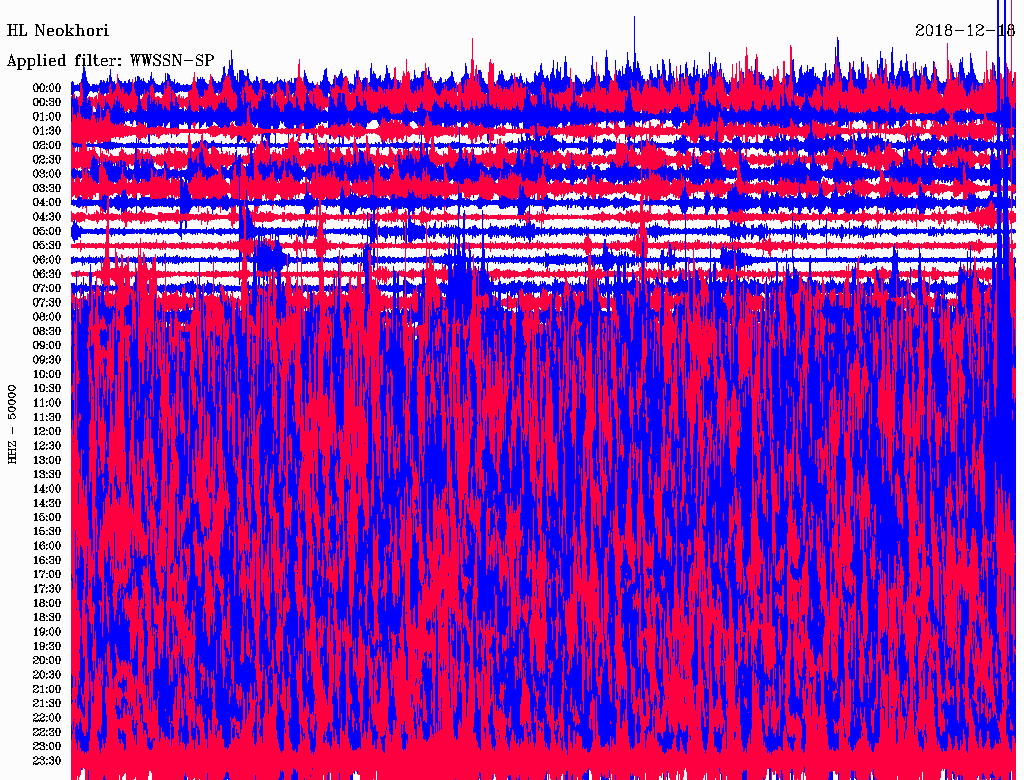This screenshot has height=780, width=1024.
Task: Select the 22:30 time label
Action: tap(47, 732)
